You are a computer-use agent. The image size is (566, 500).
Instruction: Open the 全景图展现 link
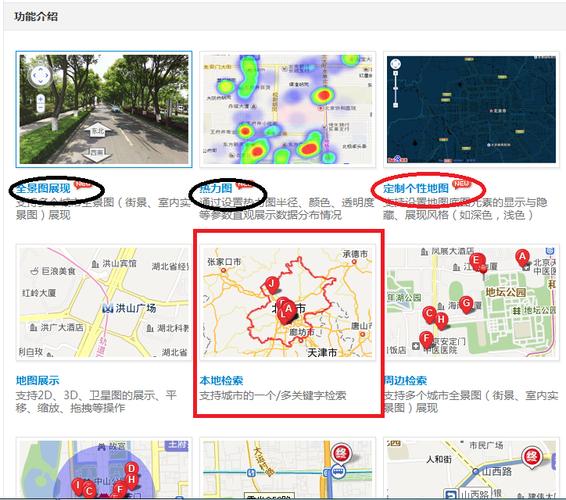[43, 188]
